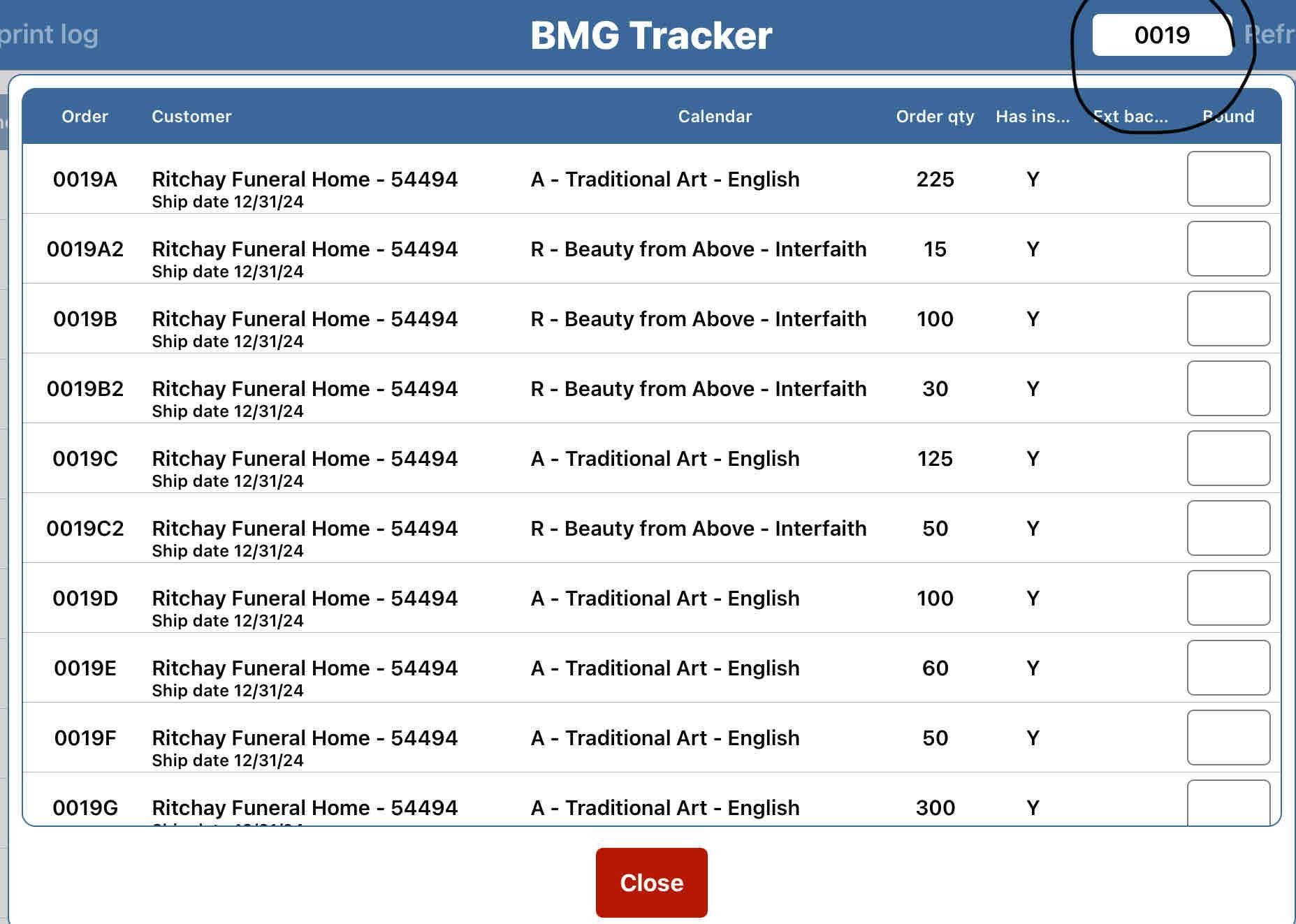Sort by the Customer column header
The width and height of the screenshot is (1296, 924).
click(191, 117)
